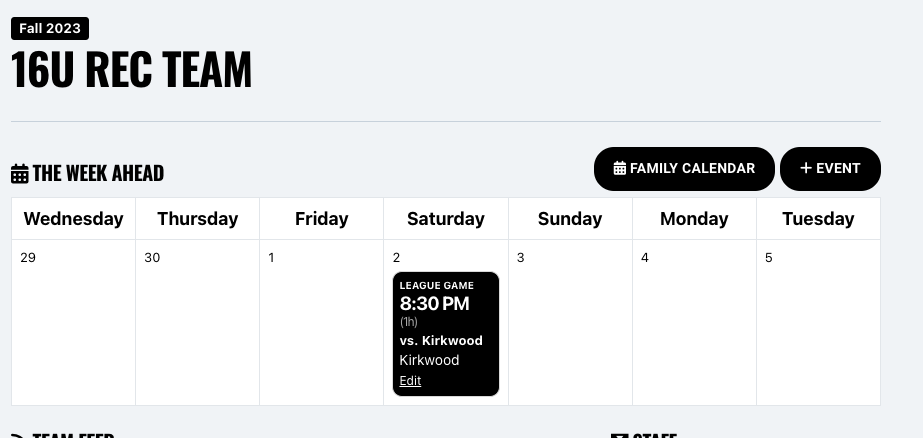Select the Tuesday column header
The width and height of the screenshot is (923, 438).
click(818, 219)
